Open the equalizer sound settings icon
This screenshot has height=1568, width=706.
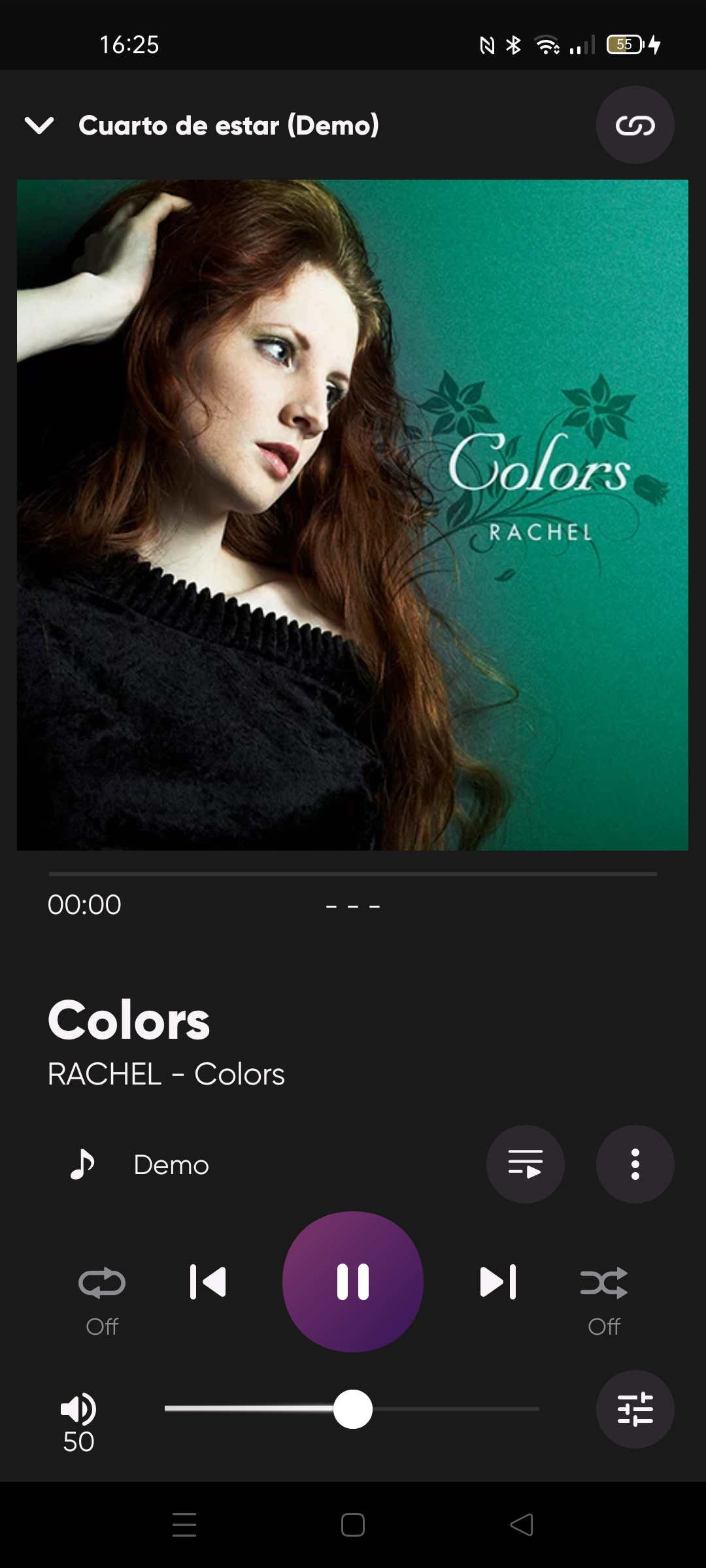(x=635, y=1409)
